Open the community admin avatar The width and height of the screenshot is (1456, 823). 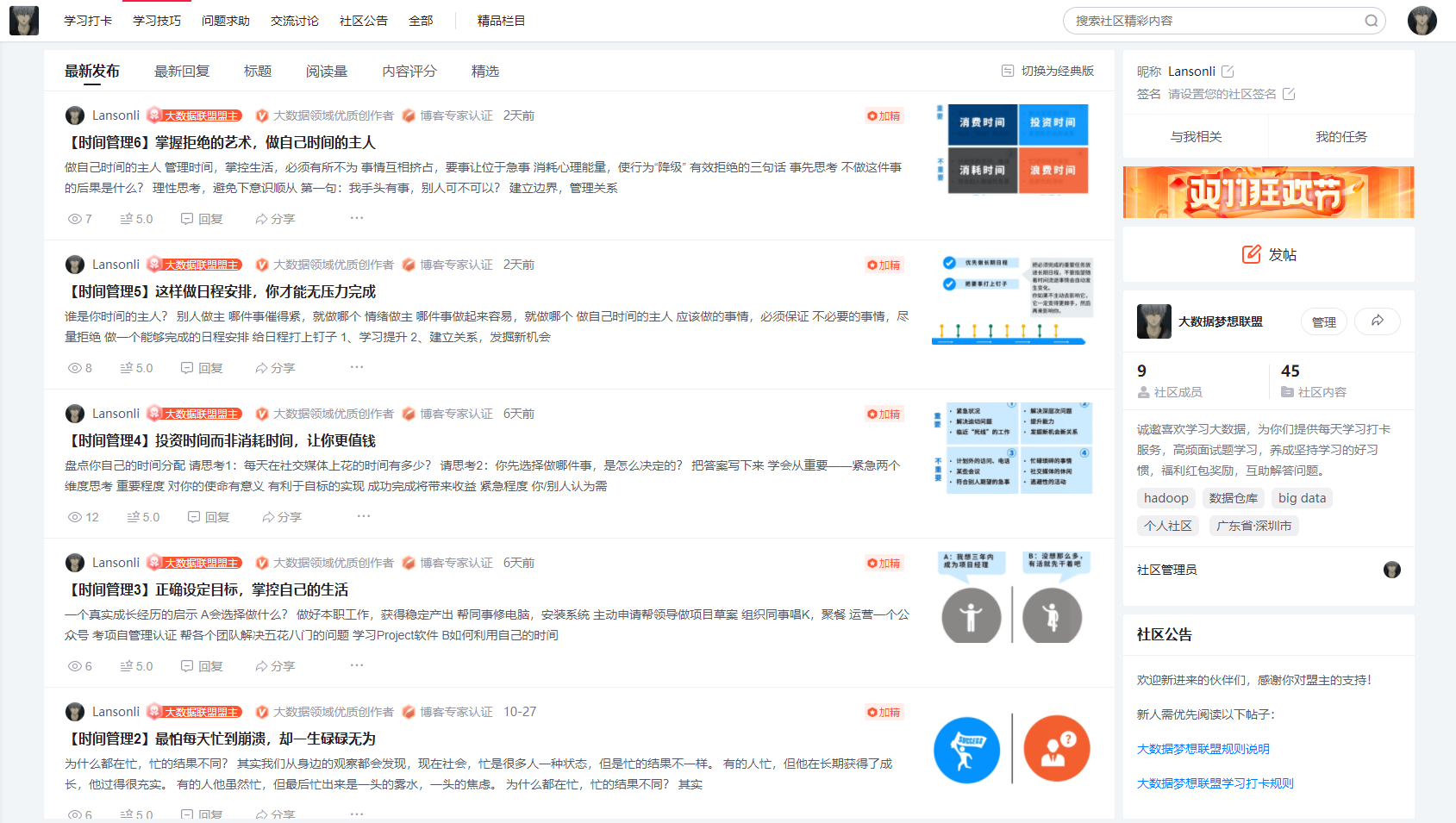click(x=1391, y=570)
